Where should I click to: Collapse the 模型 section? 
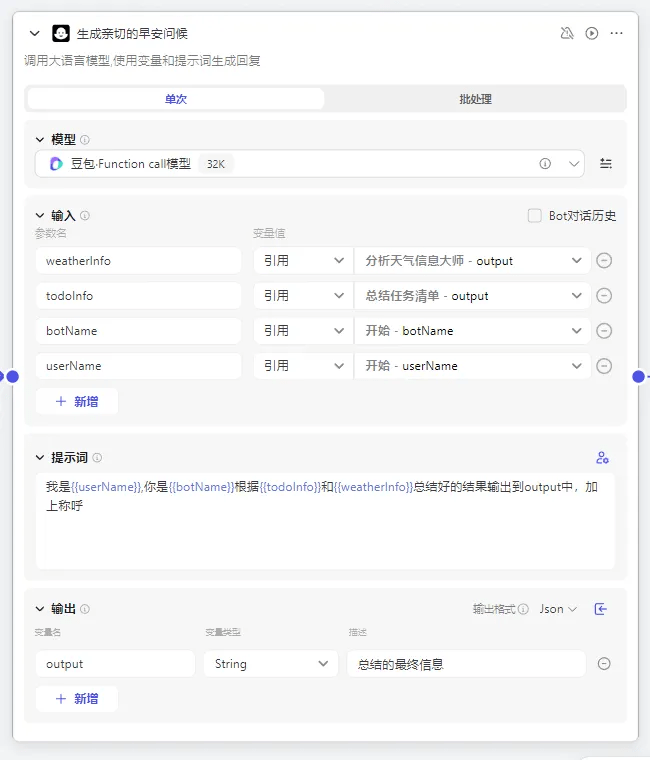[40, 140]
